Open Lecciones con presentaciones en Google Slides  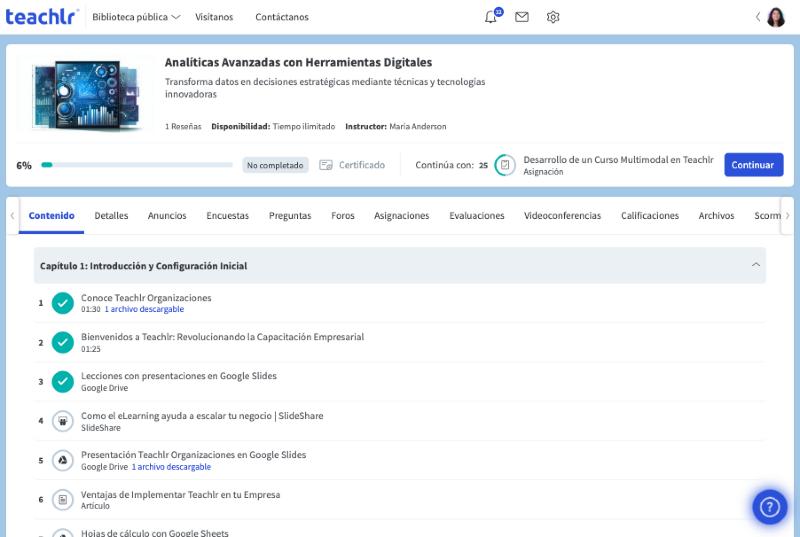pos(179,376)
